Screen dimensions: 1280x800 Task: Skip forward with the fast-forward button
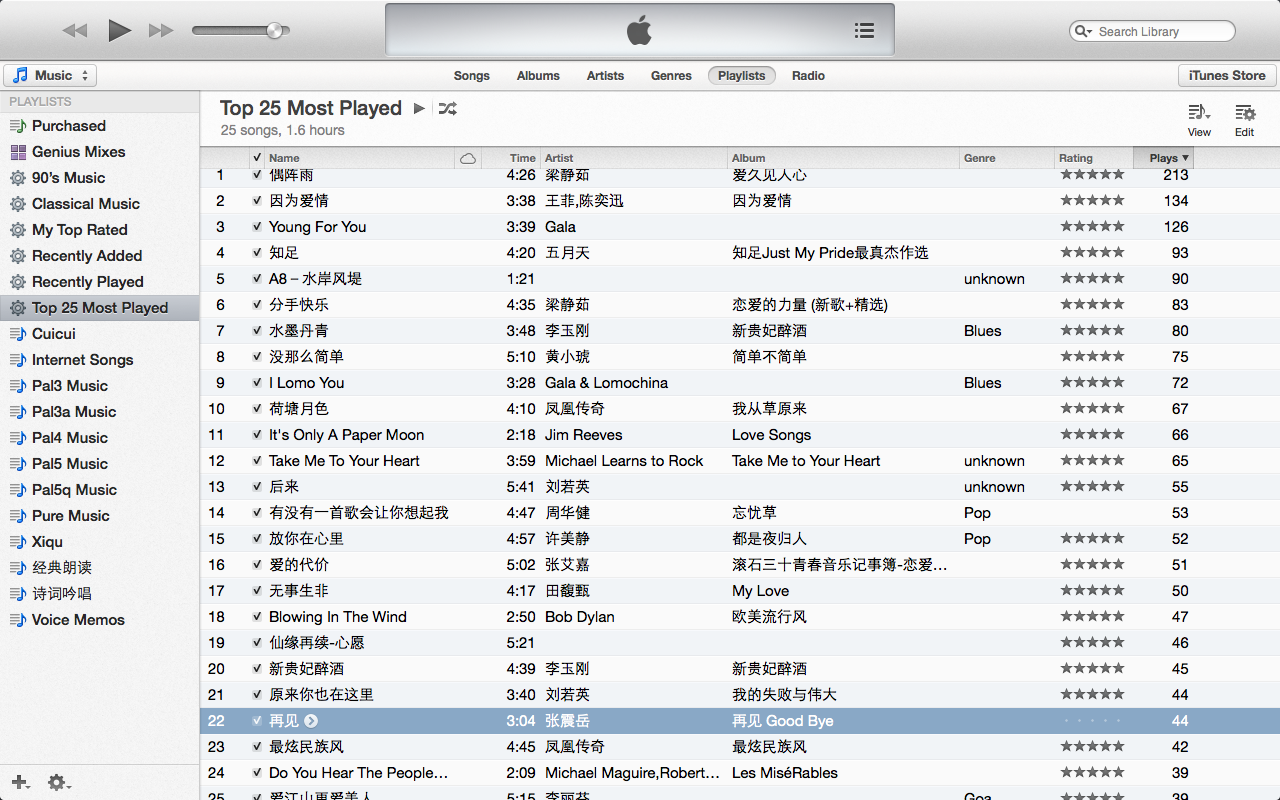click(161, 31)
